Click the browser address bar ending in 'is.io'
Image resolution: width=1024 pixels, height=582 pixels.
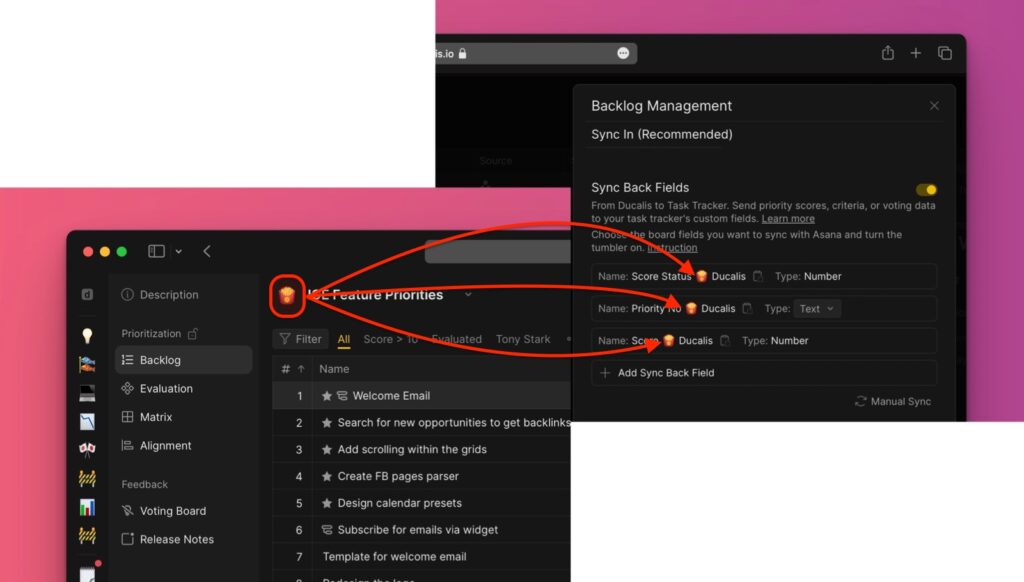click(x=536, y=54)
